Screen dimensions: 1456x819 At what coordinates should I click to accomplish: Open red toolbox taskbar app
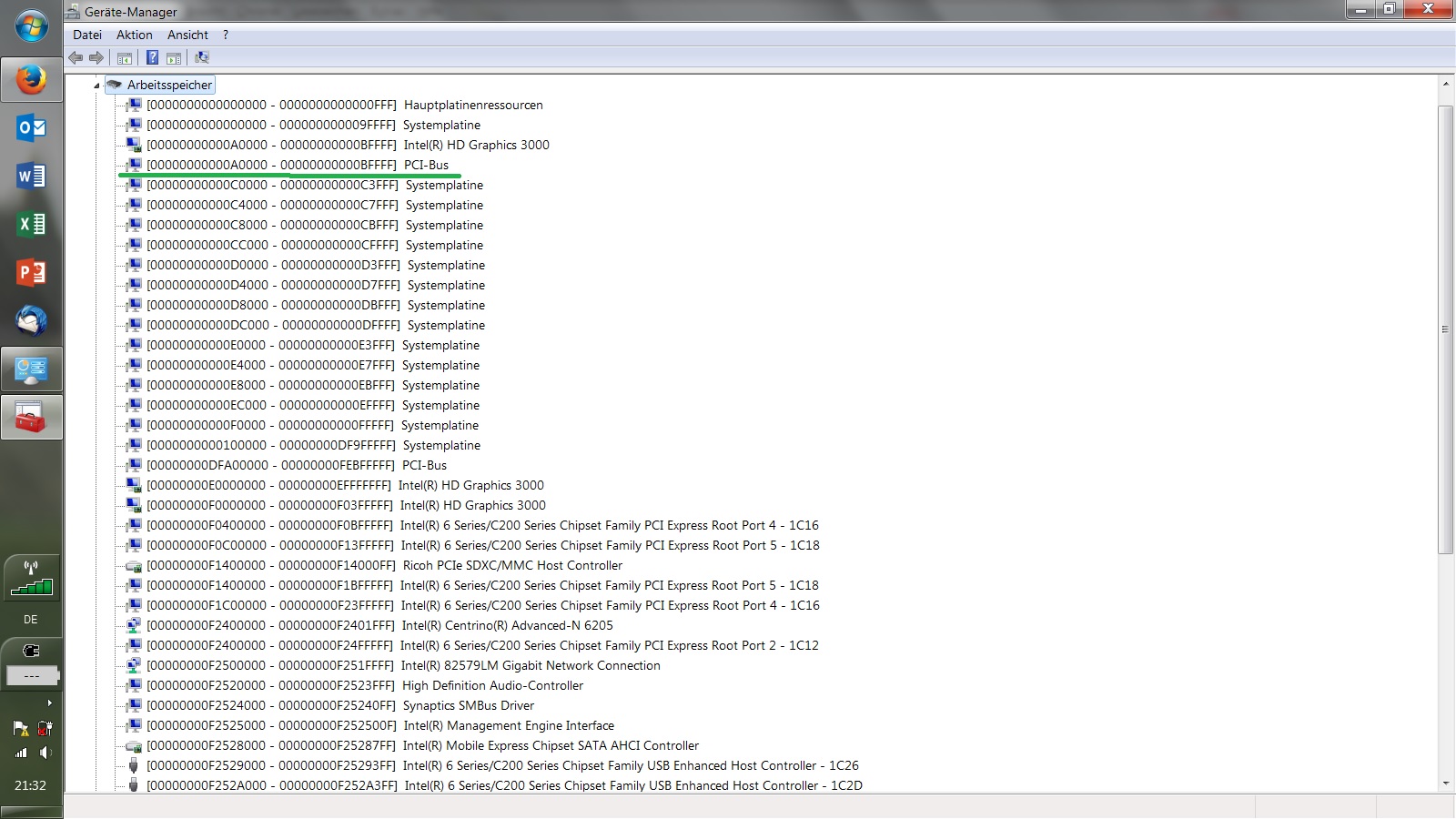(31, 418)
